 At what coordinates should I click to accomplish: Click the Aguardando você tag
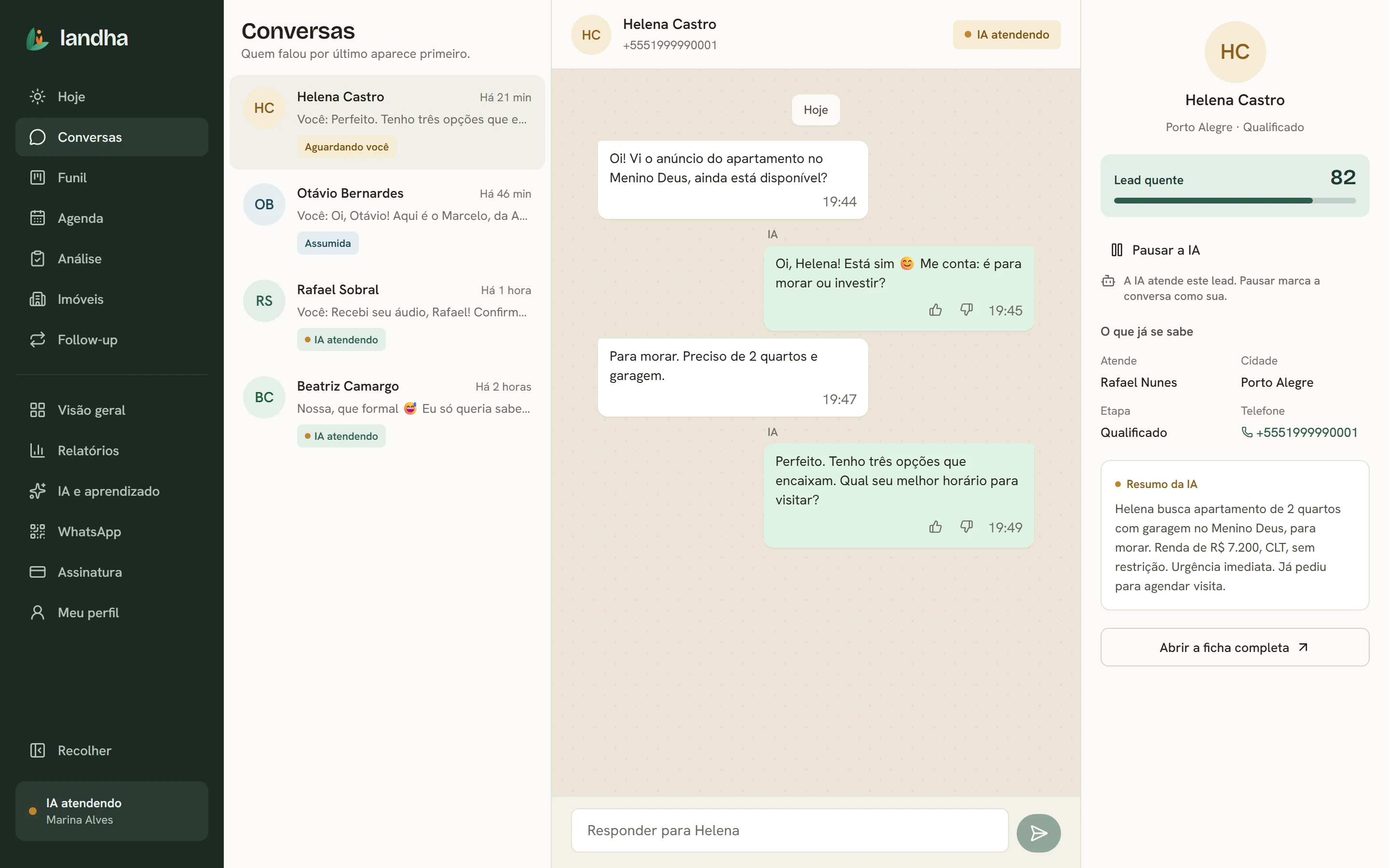point(347,147)
